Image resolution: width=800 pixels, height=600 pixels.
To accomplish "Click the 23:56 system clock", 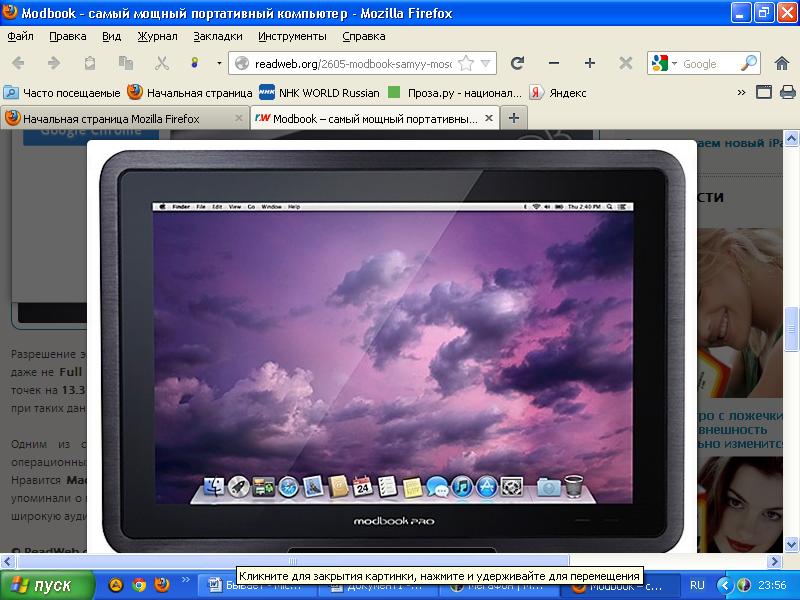I will (772, 585).
